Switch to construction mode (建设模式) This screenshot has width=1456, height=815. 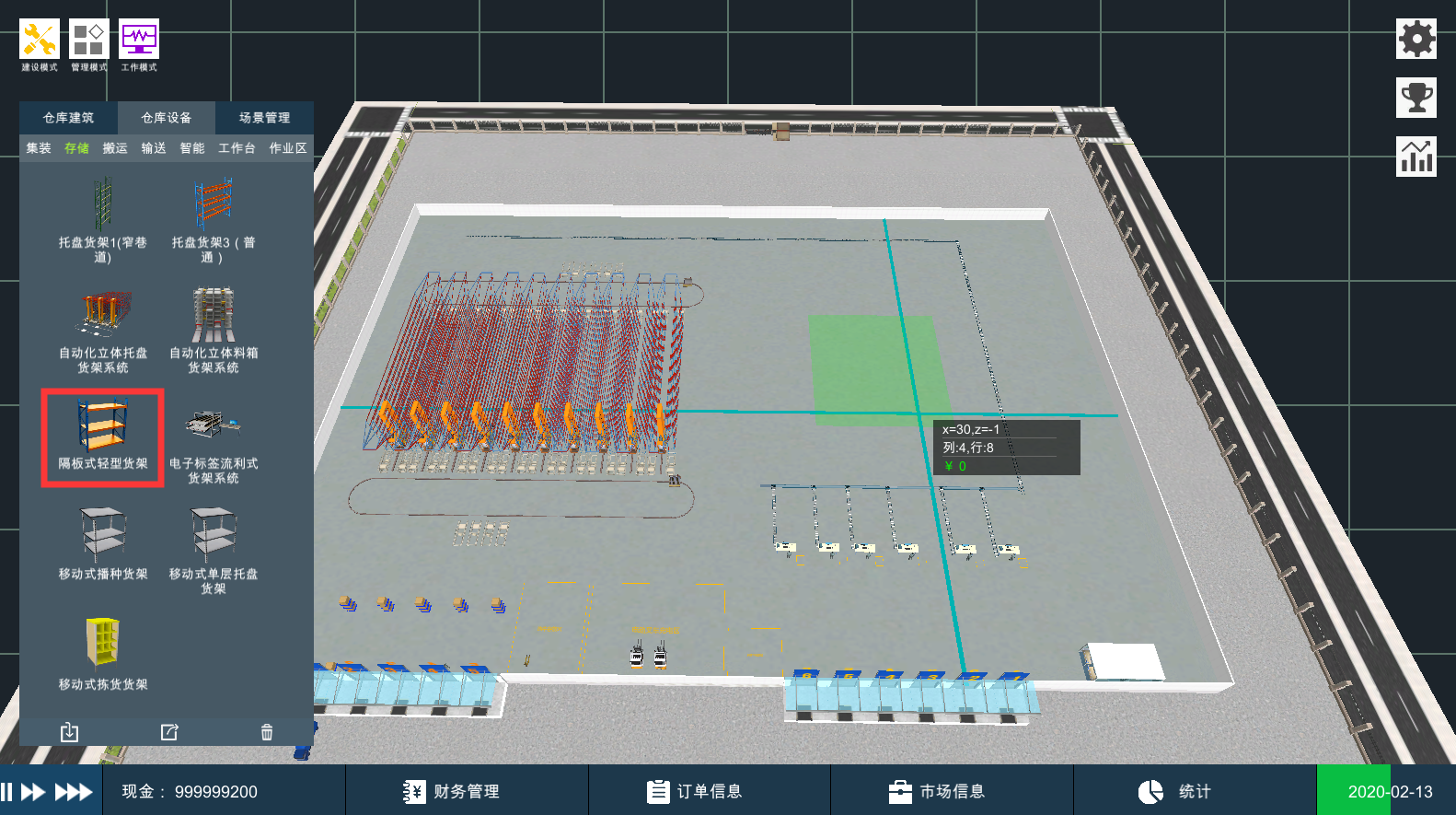tap(40, 44)
